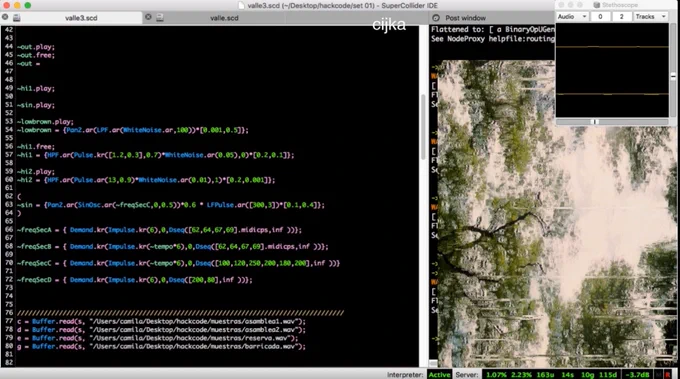Click the Stethoscope window title icon

[597, 5]
